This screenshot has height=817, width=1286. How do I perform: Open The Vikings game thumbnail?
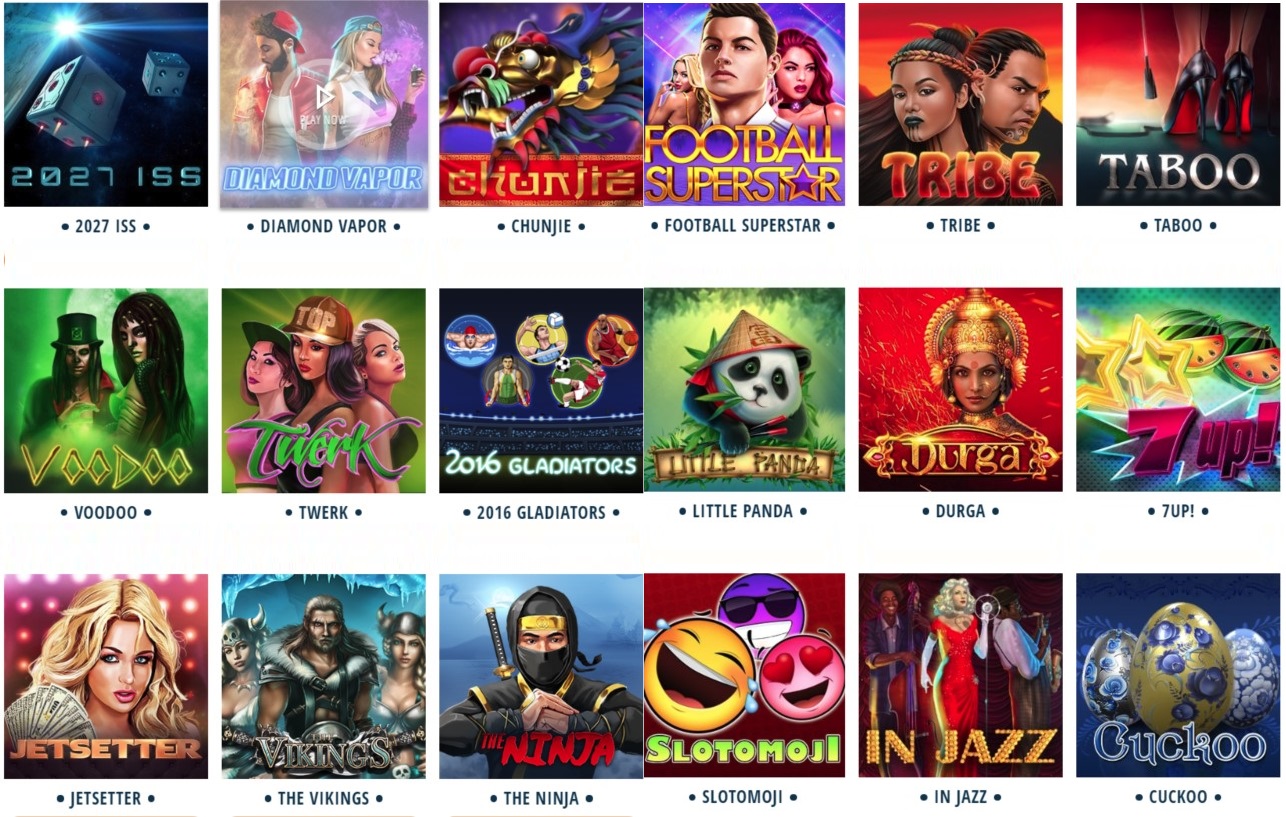point(323,676)
